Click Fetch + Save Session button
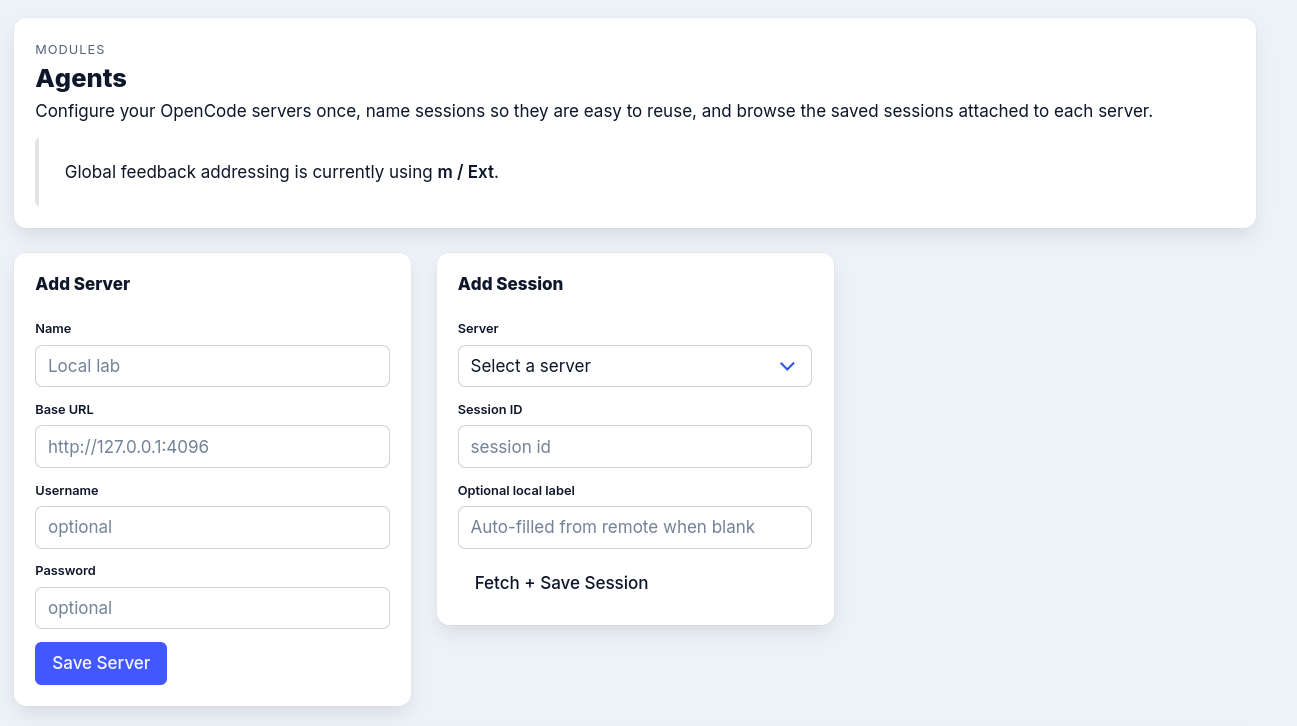This screenshot has width=1297, height=726. [561, 583]
